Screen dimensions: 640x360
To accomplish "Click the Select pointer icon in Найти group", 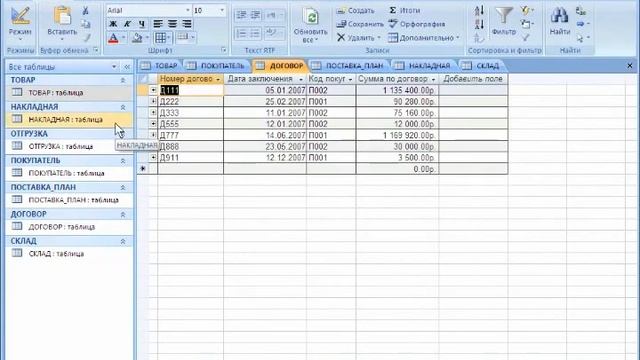I will point(580,38).
